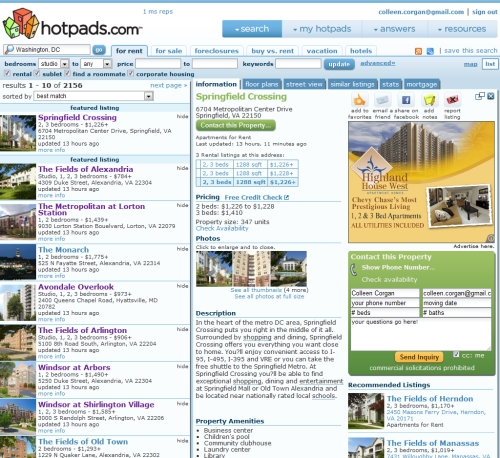
Task: Open the orange RSS feed icon
Action: 418,51
